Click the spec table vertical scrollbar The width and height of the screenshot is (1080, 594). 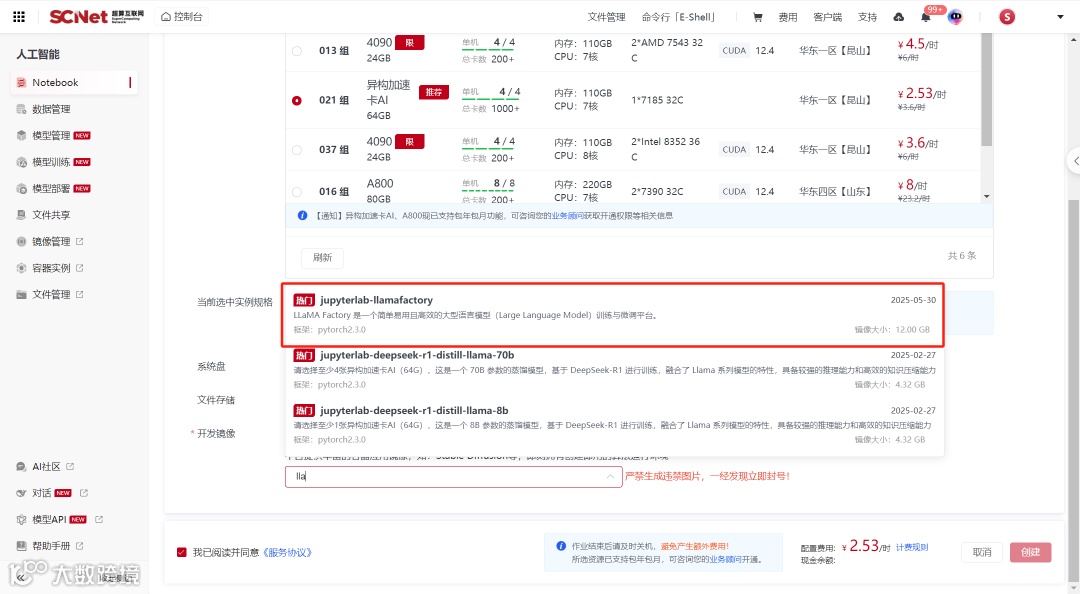(x=987, y=90)
